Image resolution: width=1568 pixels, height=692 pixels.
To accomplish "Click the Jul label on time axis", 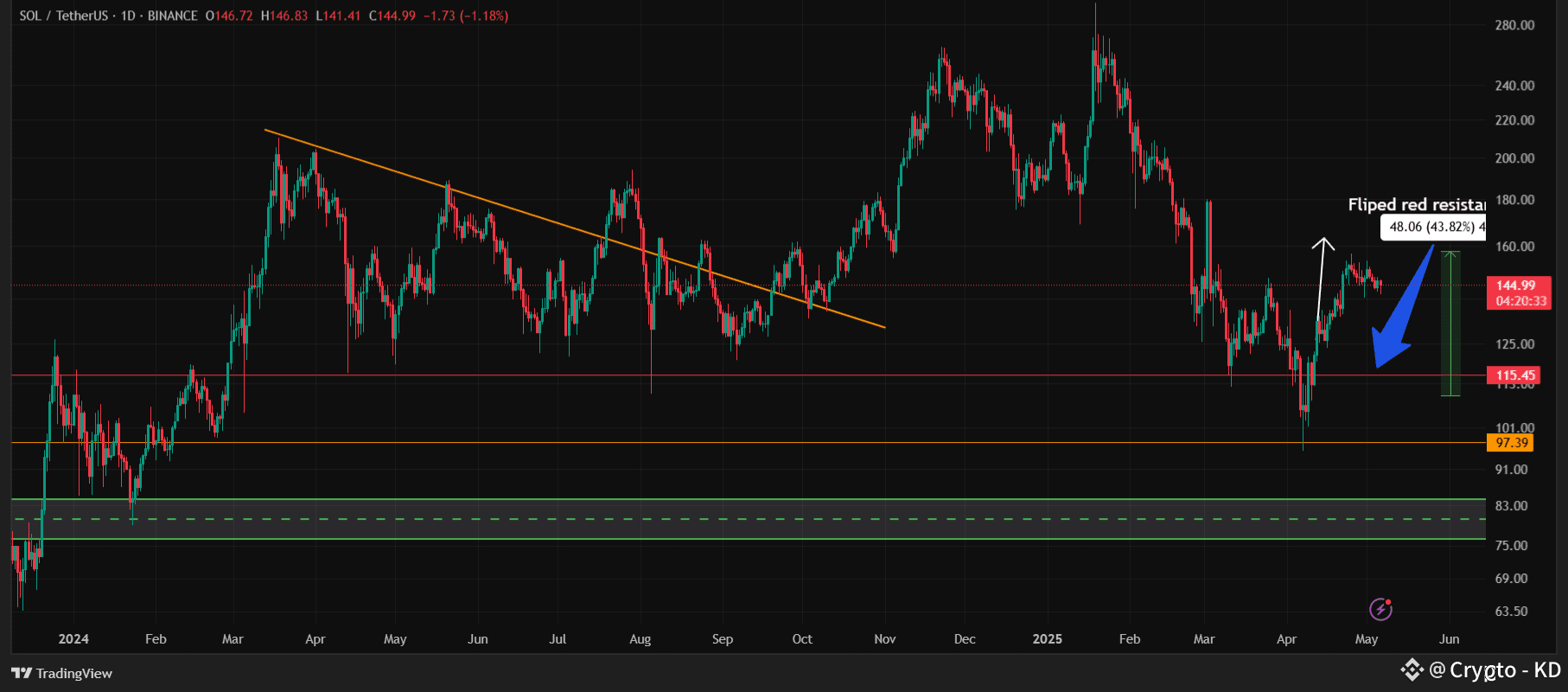I will coord(558,639).
